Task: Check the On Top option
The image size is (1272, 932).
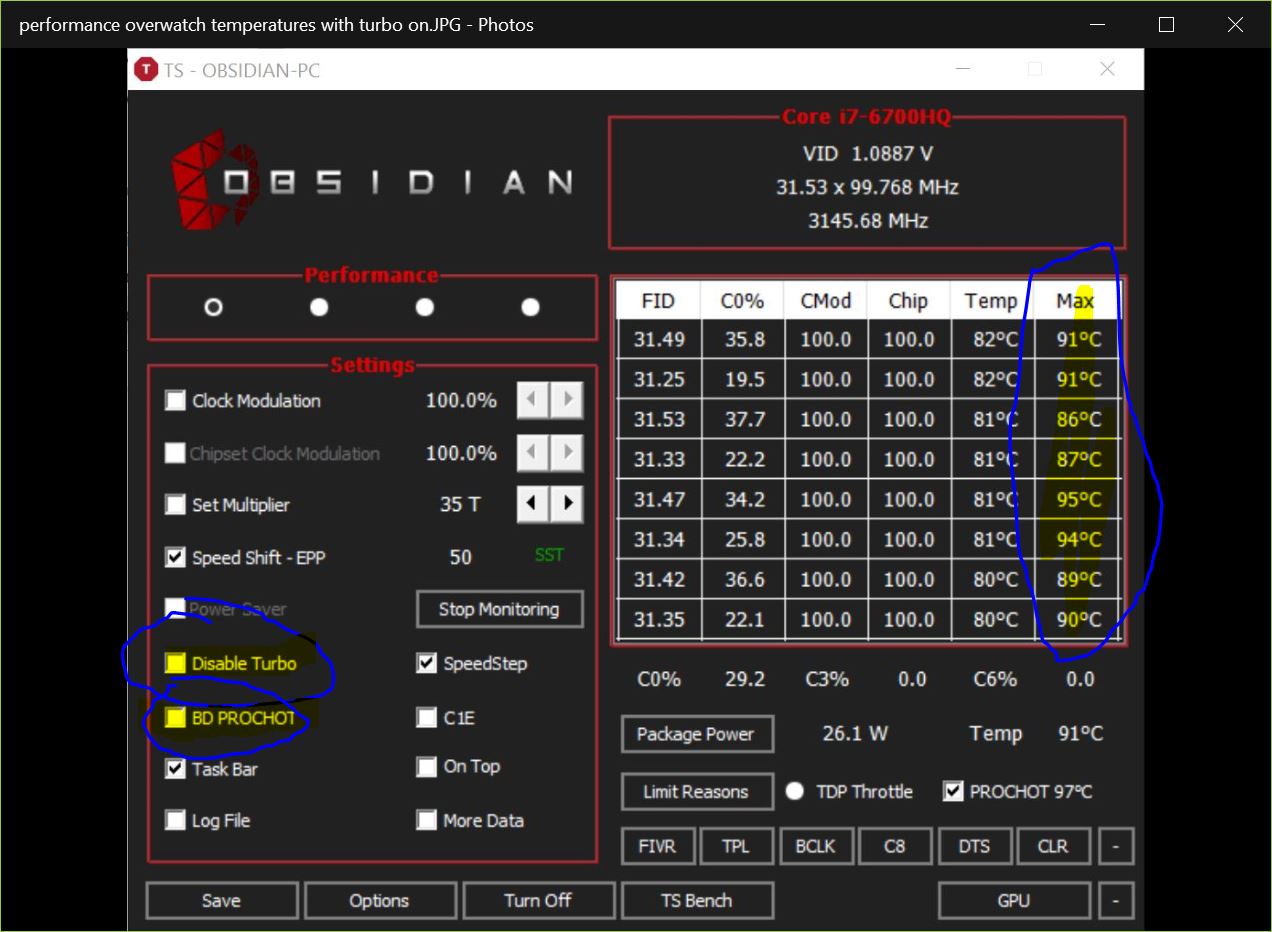Action: pyautogui.click(x=427, y=767)
